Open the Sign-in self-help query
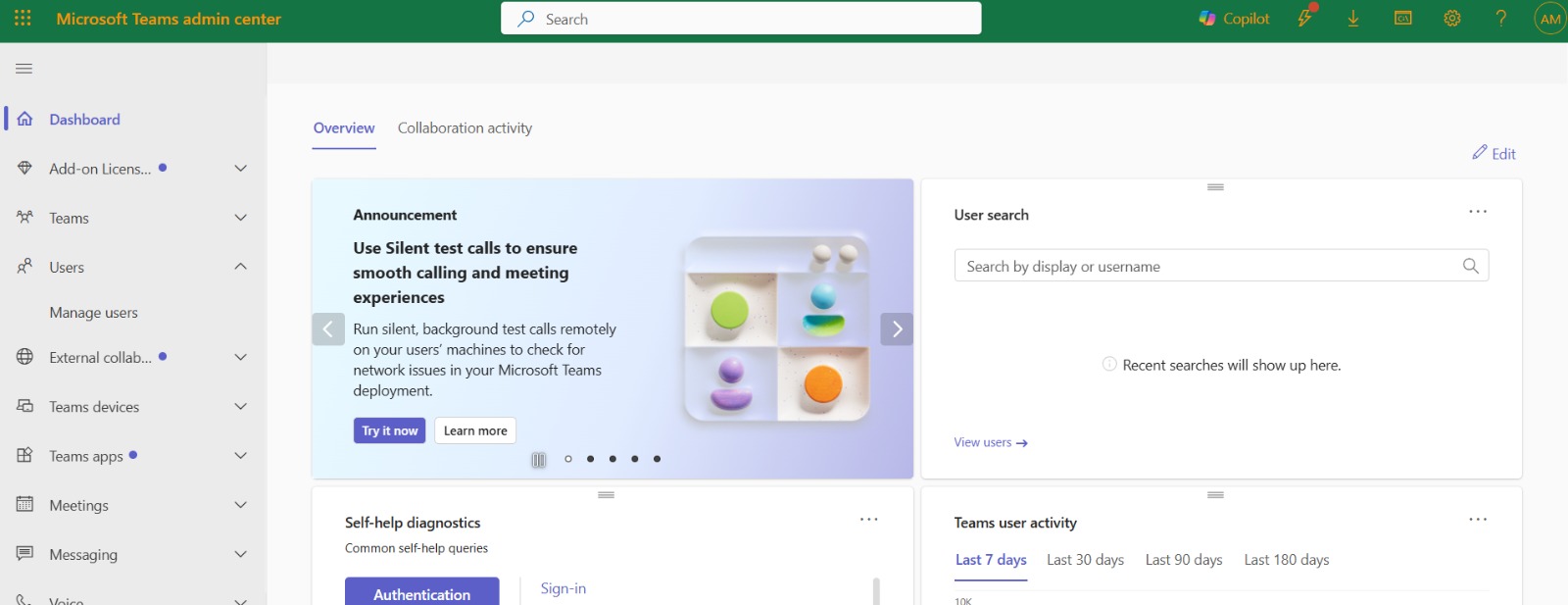1568x605 pixels. (x=563, y=588)
